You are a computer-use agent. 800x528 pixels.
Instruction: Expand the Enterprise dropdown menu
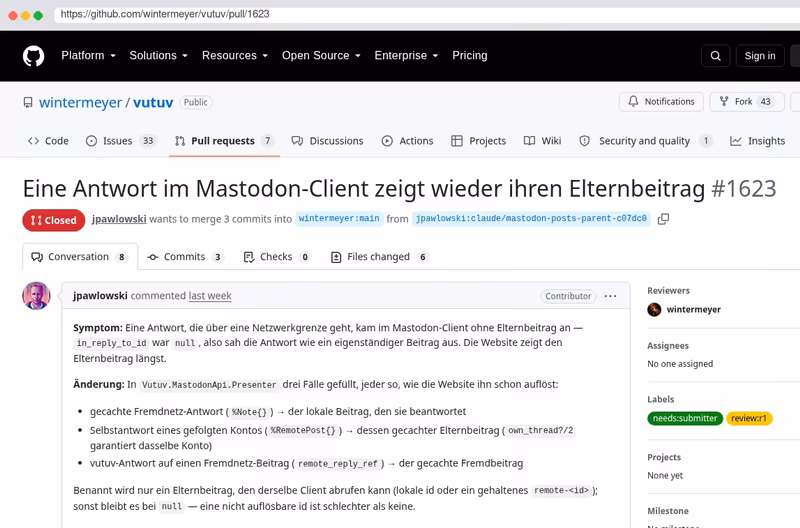[x=406, y=56]
